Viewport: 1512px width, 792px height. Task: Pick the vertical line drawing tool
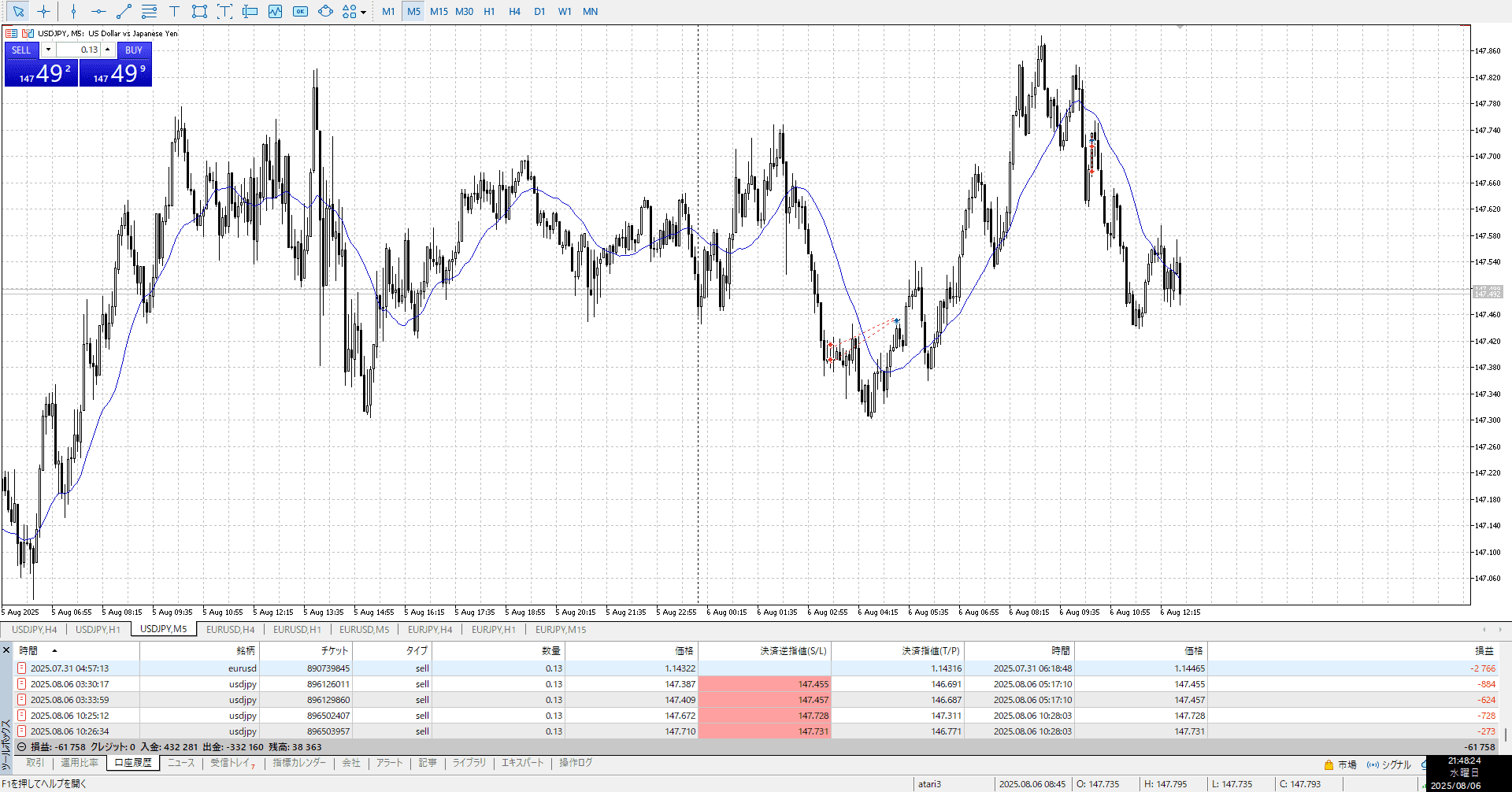coord(73,11)
